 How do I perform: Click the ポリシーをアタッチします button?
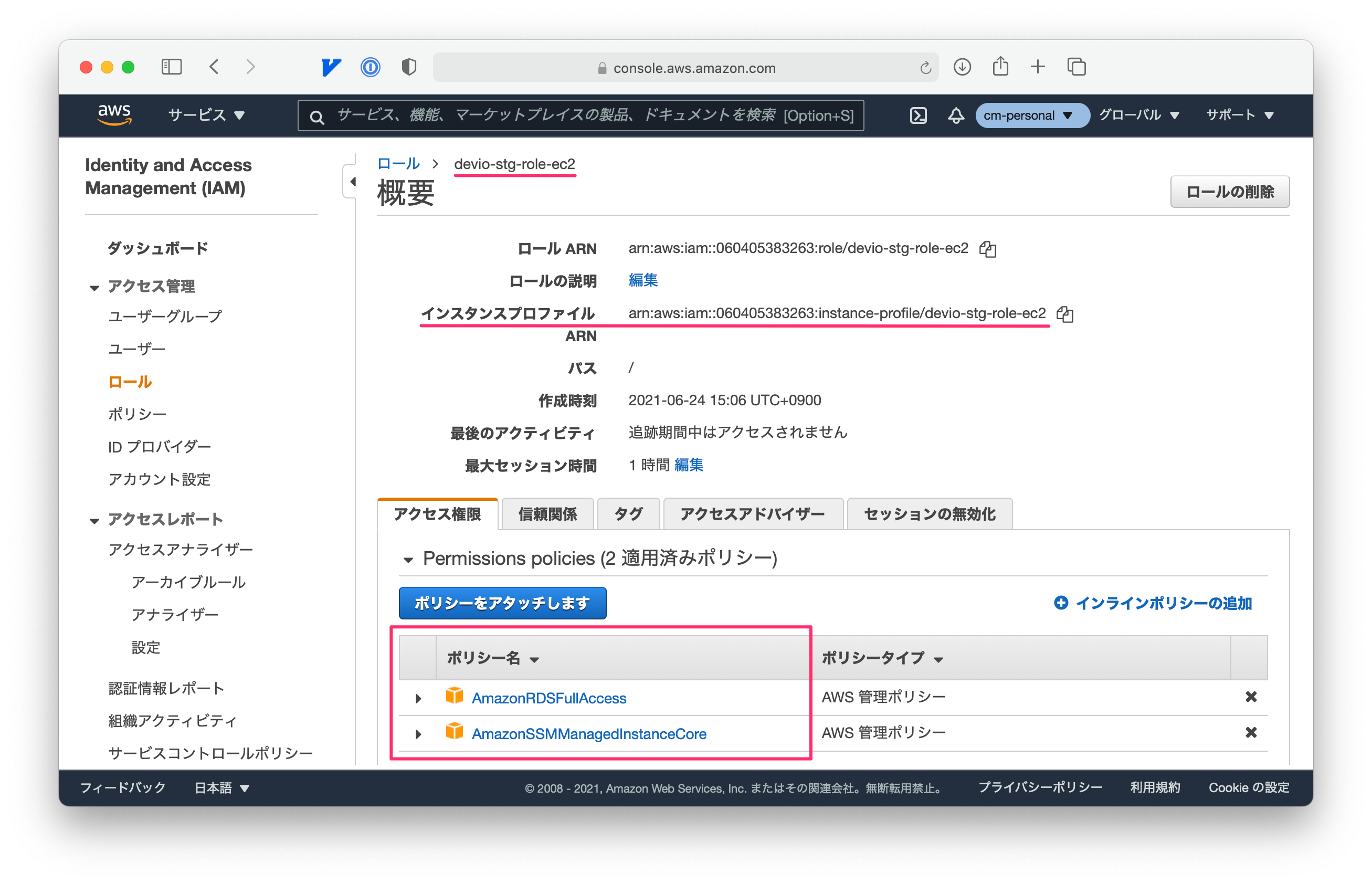click(x=502, y=603)
